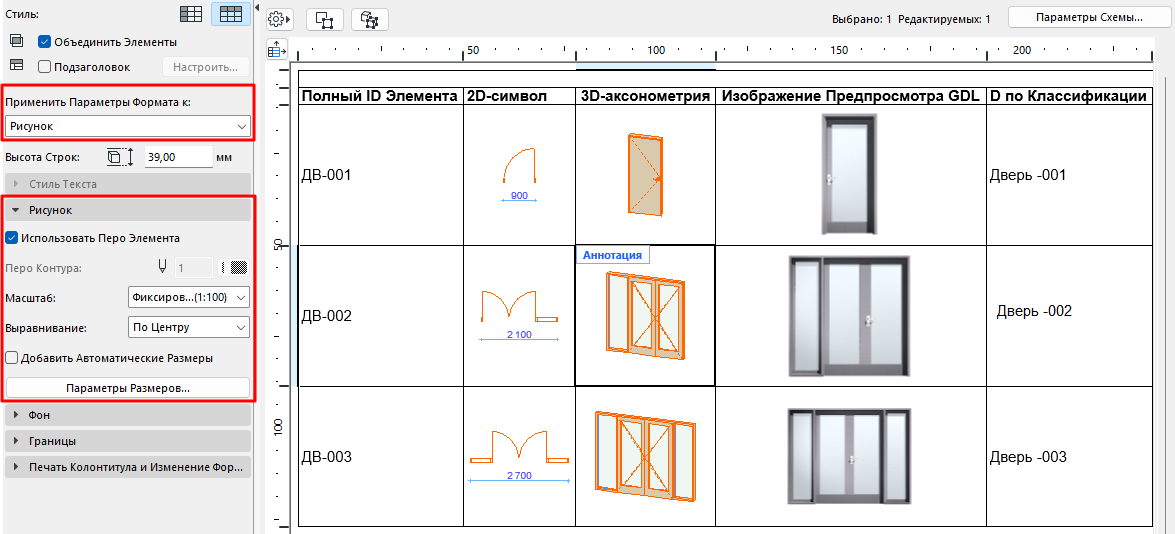
Task: Select the ДВ-003 cell
Action: [380, 457]
